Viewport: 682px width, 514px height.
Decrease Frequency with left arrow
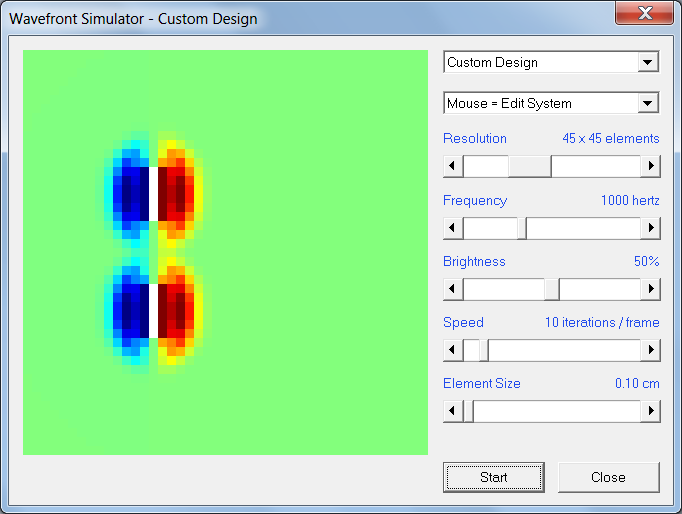point(453,227)
